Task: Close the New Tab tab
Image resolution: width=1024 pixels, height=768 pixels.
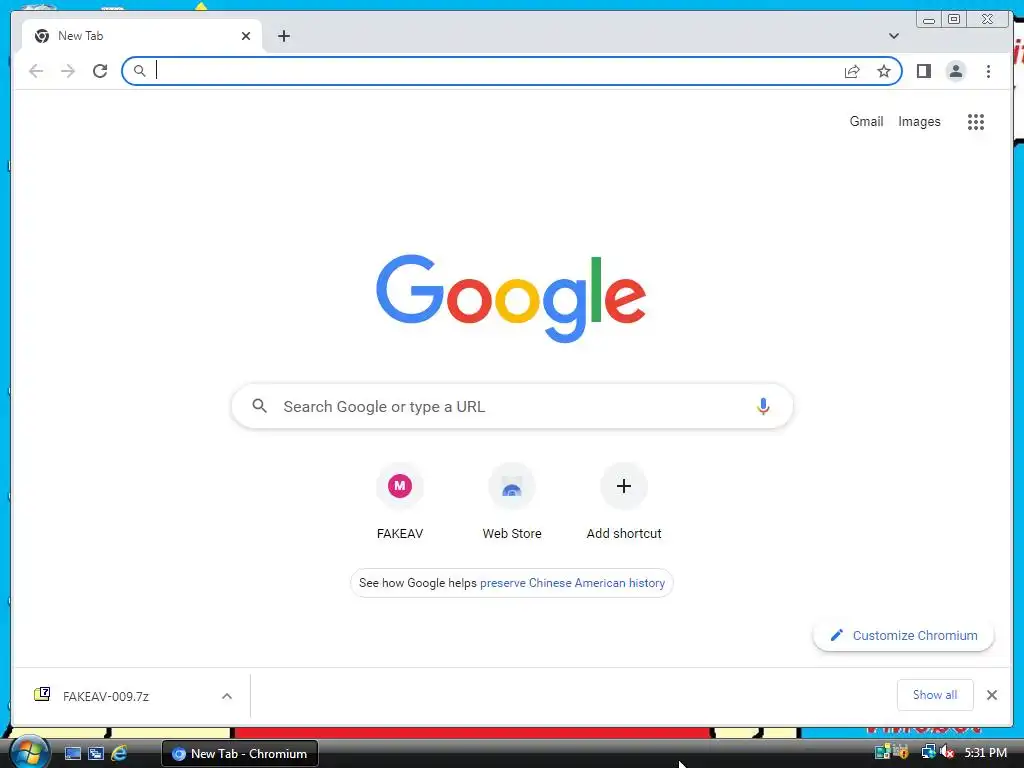Action: 246,36
